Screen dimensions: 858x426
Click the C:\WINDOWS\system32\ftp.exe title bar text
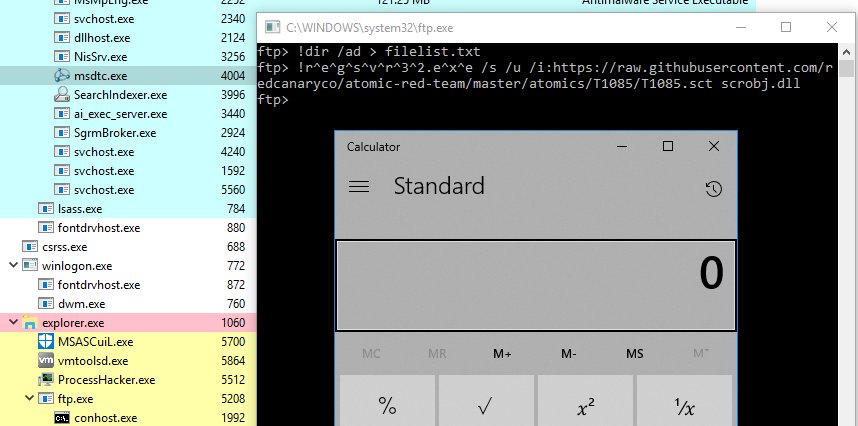pos(369,28)
